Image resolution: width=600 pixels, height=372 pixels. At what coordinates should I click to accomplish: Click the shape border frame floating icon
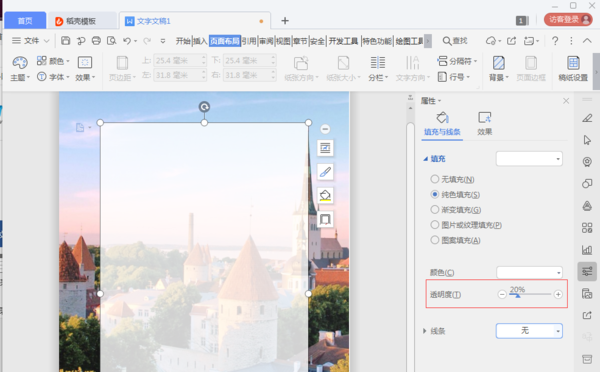click(x=325, y=219)
